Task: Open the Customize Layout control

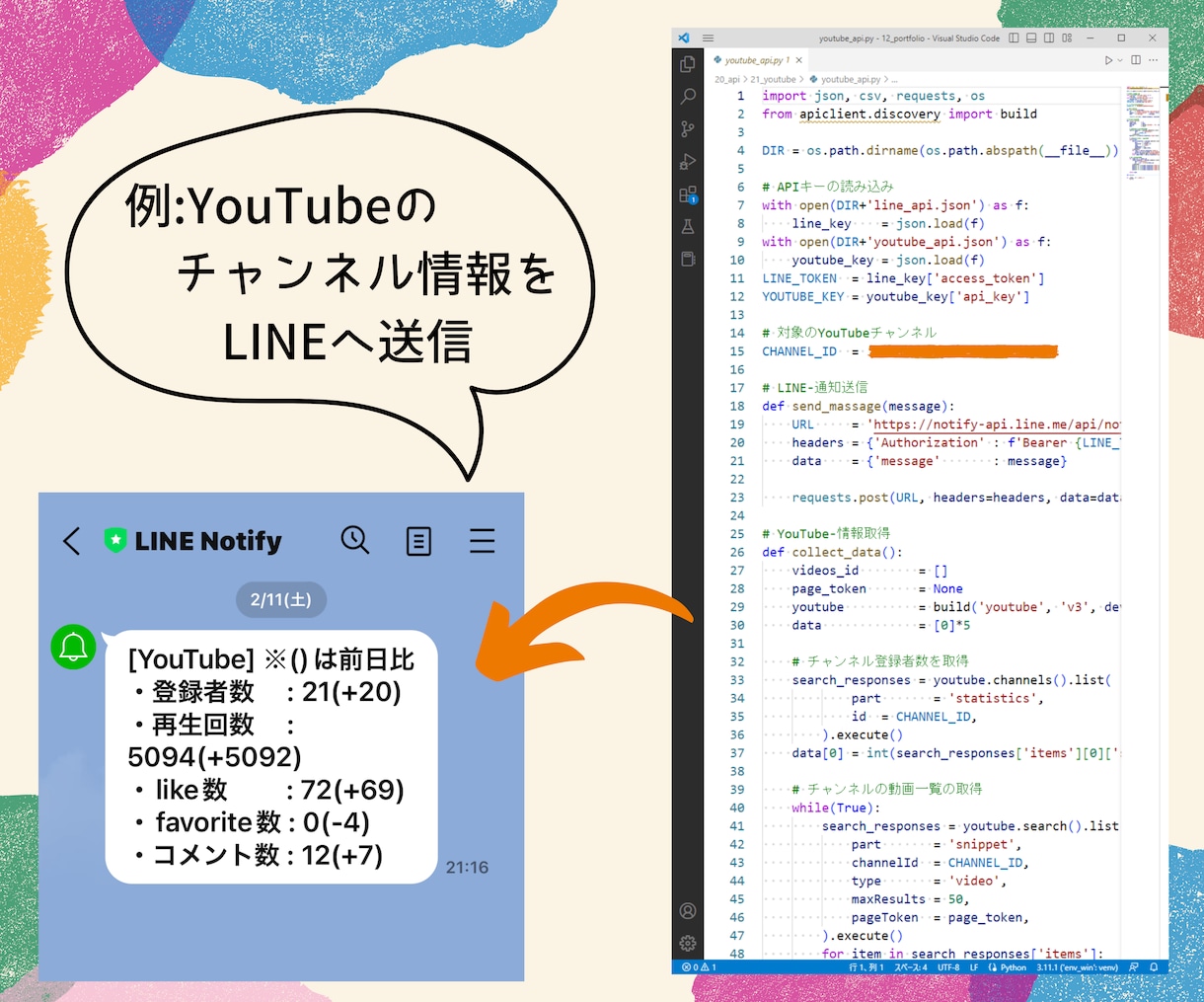Action: [x=1067, y=38]
